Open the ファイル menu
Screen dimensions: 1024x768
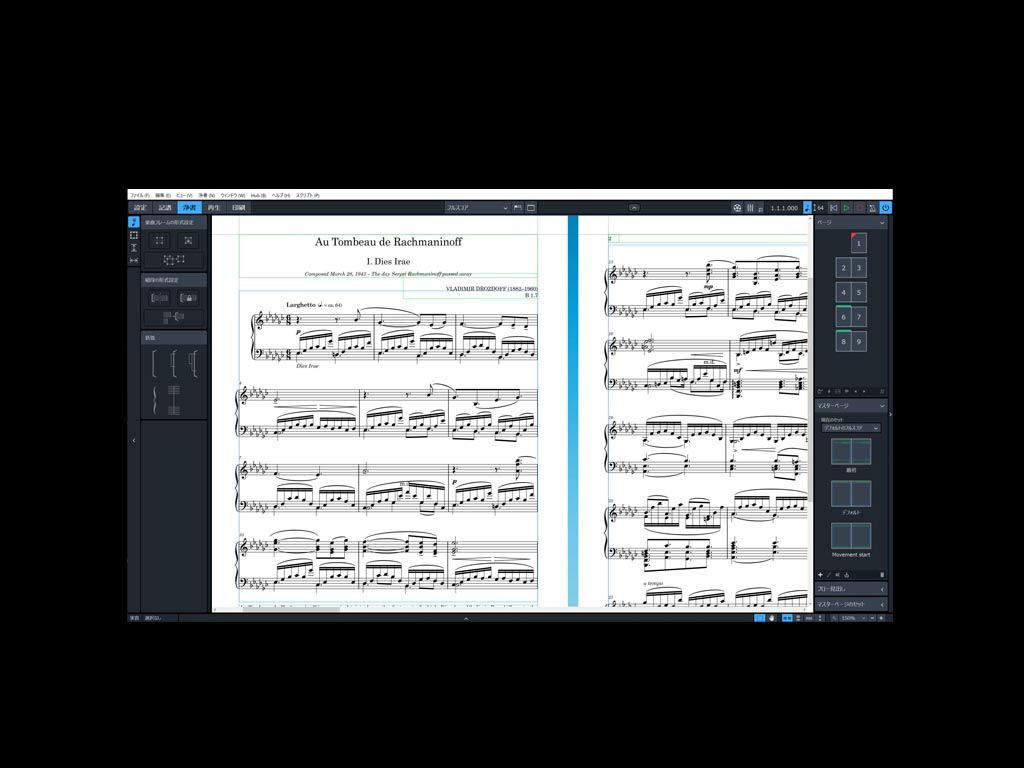point(139,195)
